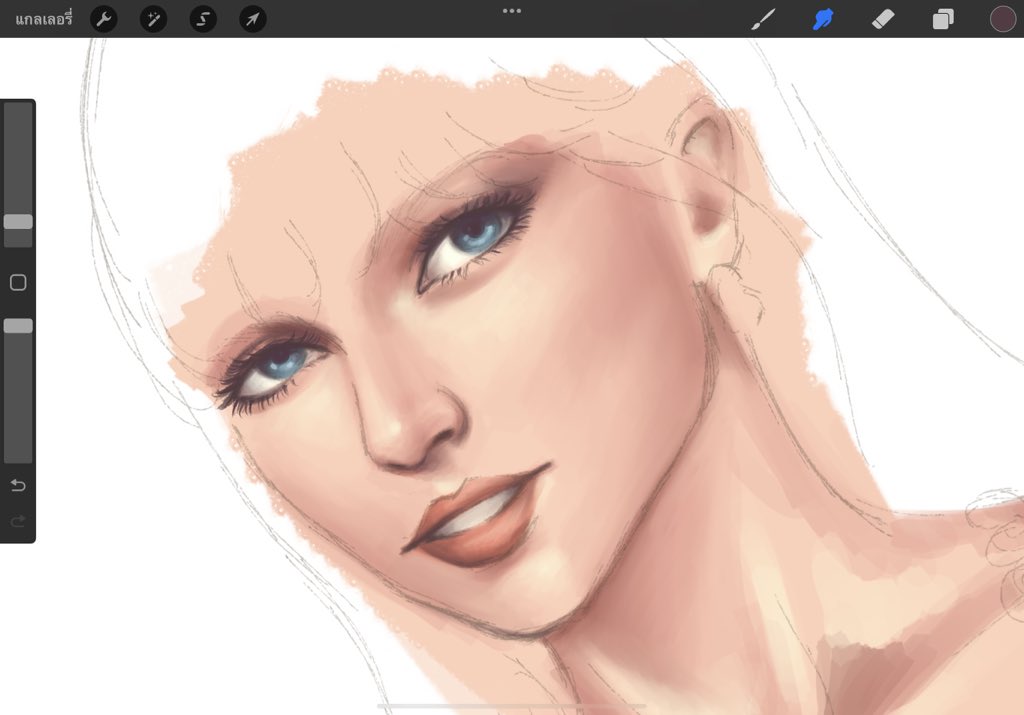Screen dimensions: 1024x715
Task: Redo the undone stroke
Action: pyautogui.click(x=18, y=520)
